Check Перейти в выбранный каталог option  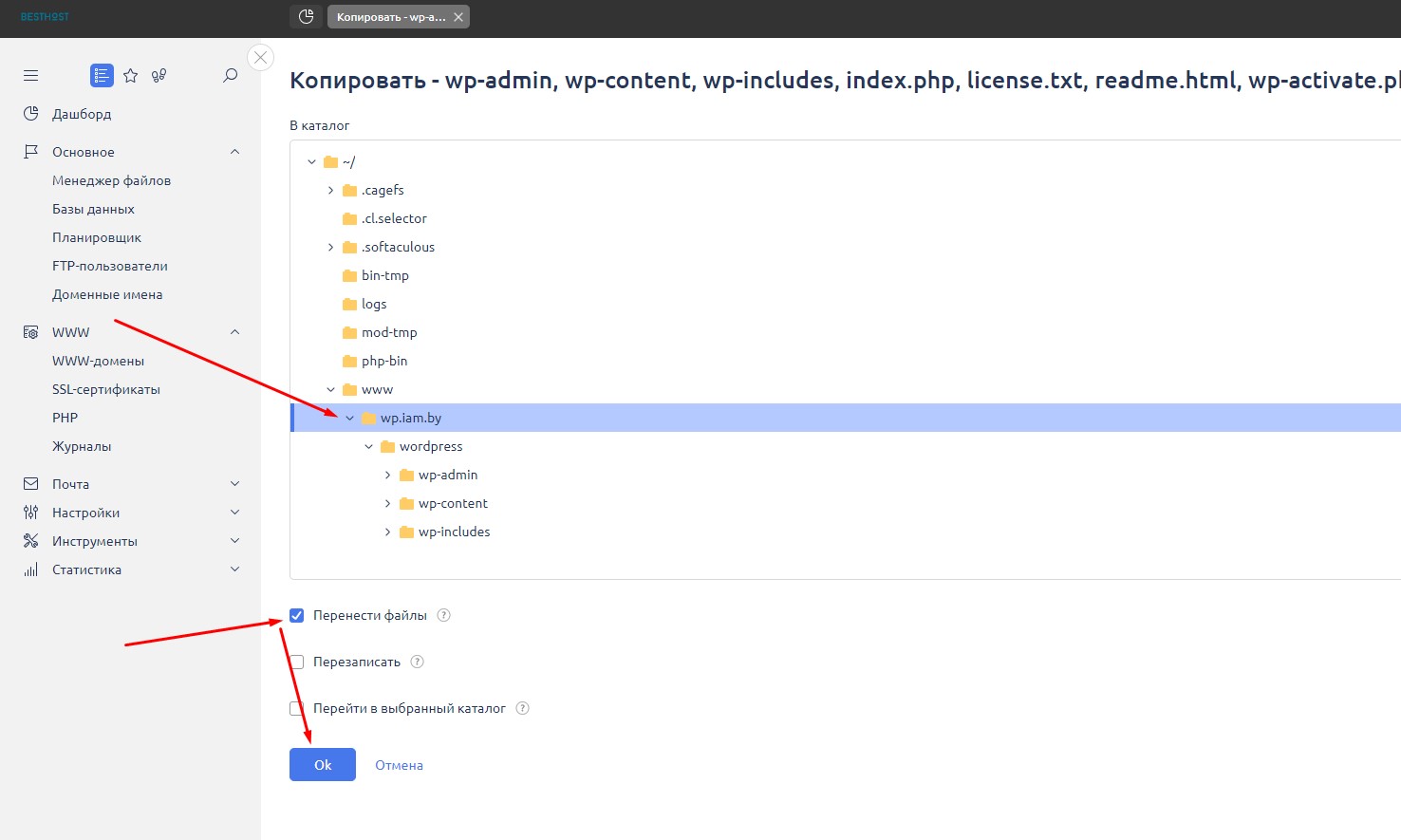pos(297,708)
